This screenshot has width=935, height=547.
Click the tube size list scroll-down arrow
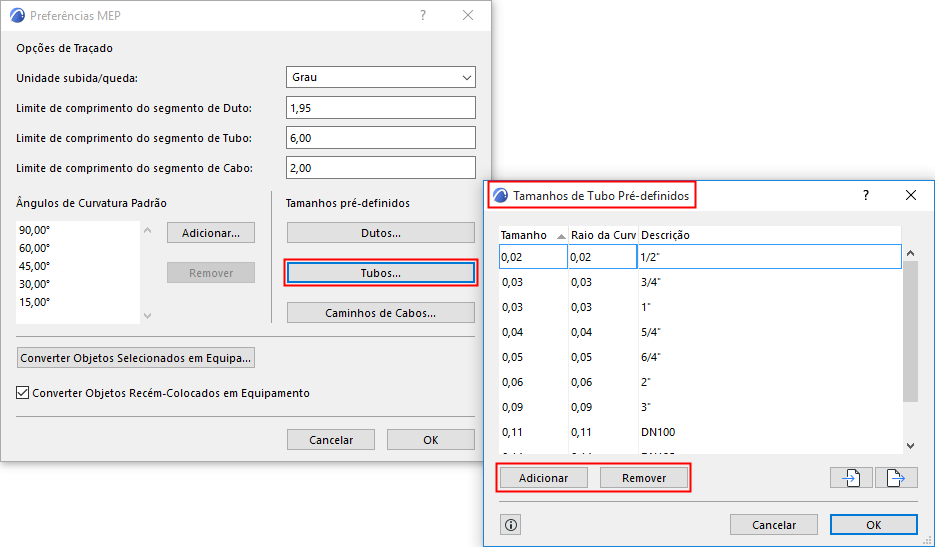(910, 446)
